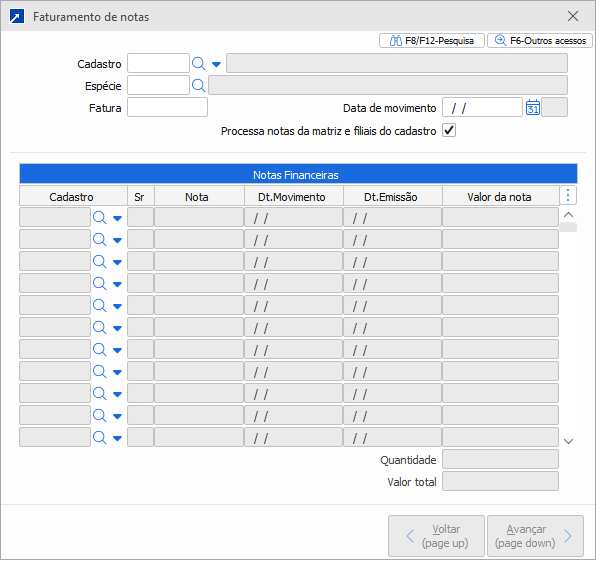Expand the Cadastro dropdown arrow at top
The height and width of the screenshot is (567, 610).
tap(216, 65)
